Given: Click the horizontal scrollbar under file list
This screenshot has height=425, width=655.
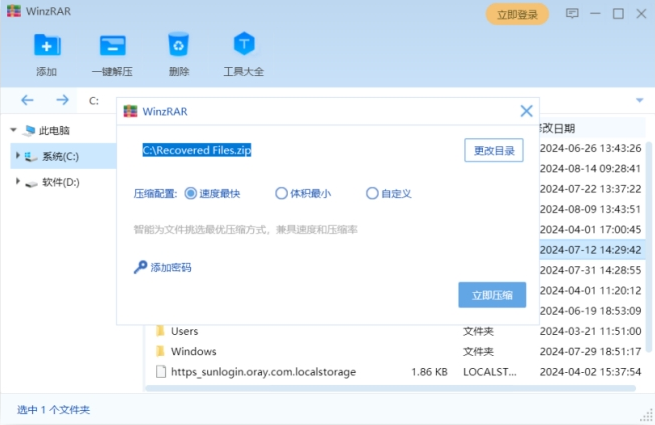Looking at the screenshot, I should (391, 388).
